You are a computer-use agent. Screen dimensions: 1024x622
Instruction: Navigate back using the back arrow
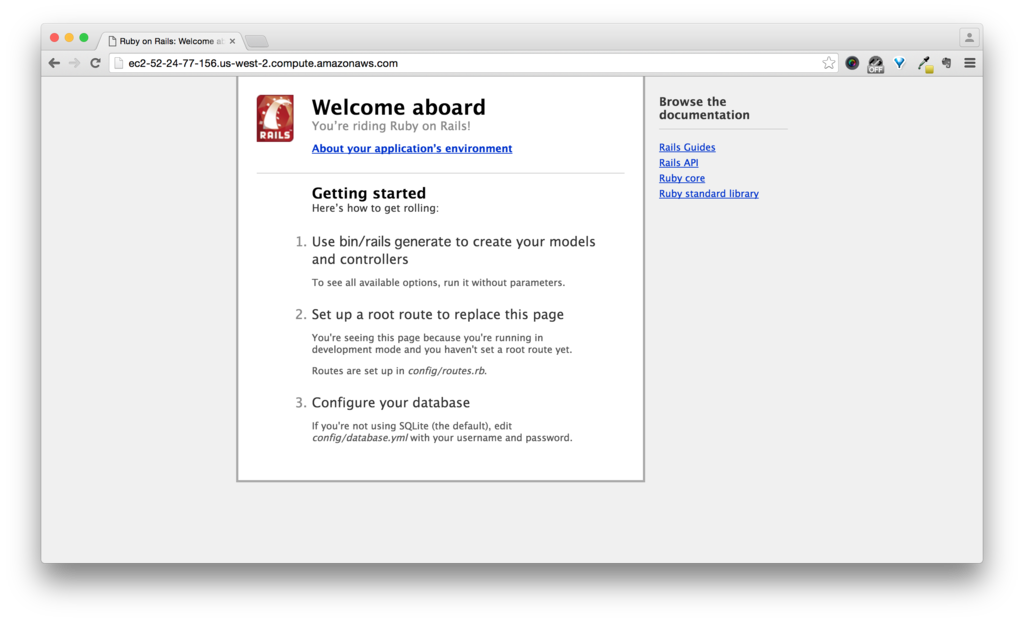pos(54,62)
